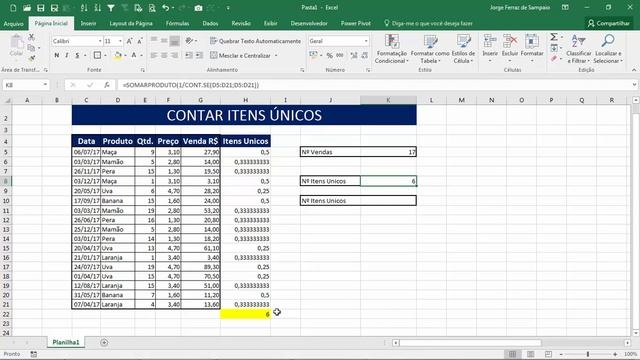
Task: Click the Filter funnel quick access icon
Action: [111, 8]
